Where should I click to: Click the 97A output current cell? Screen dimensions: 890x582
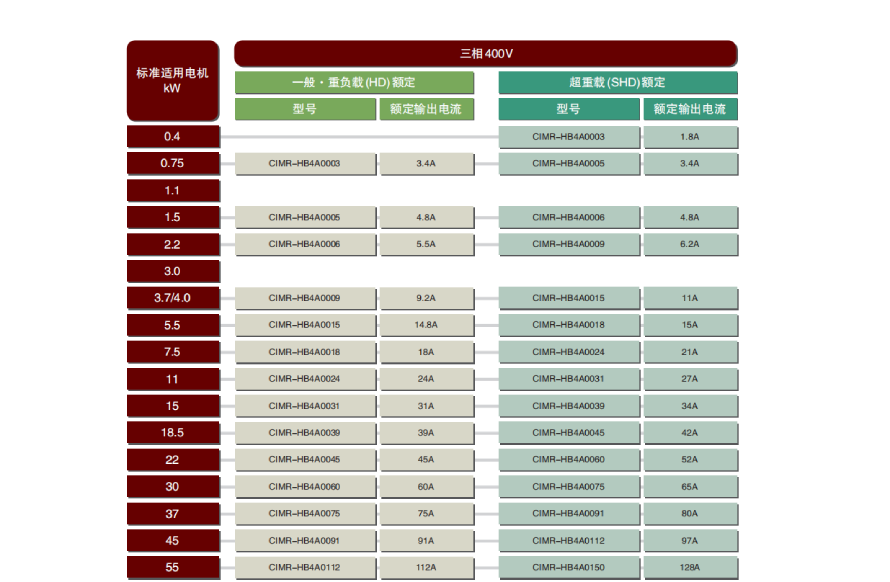[x=690, y=541]
